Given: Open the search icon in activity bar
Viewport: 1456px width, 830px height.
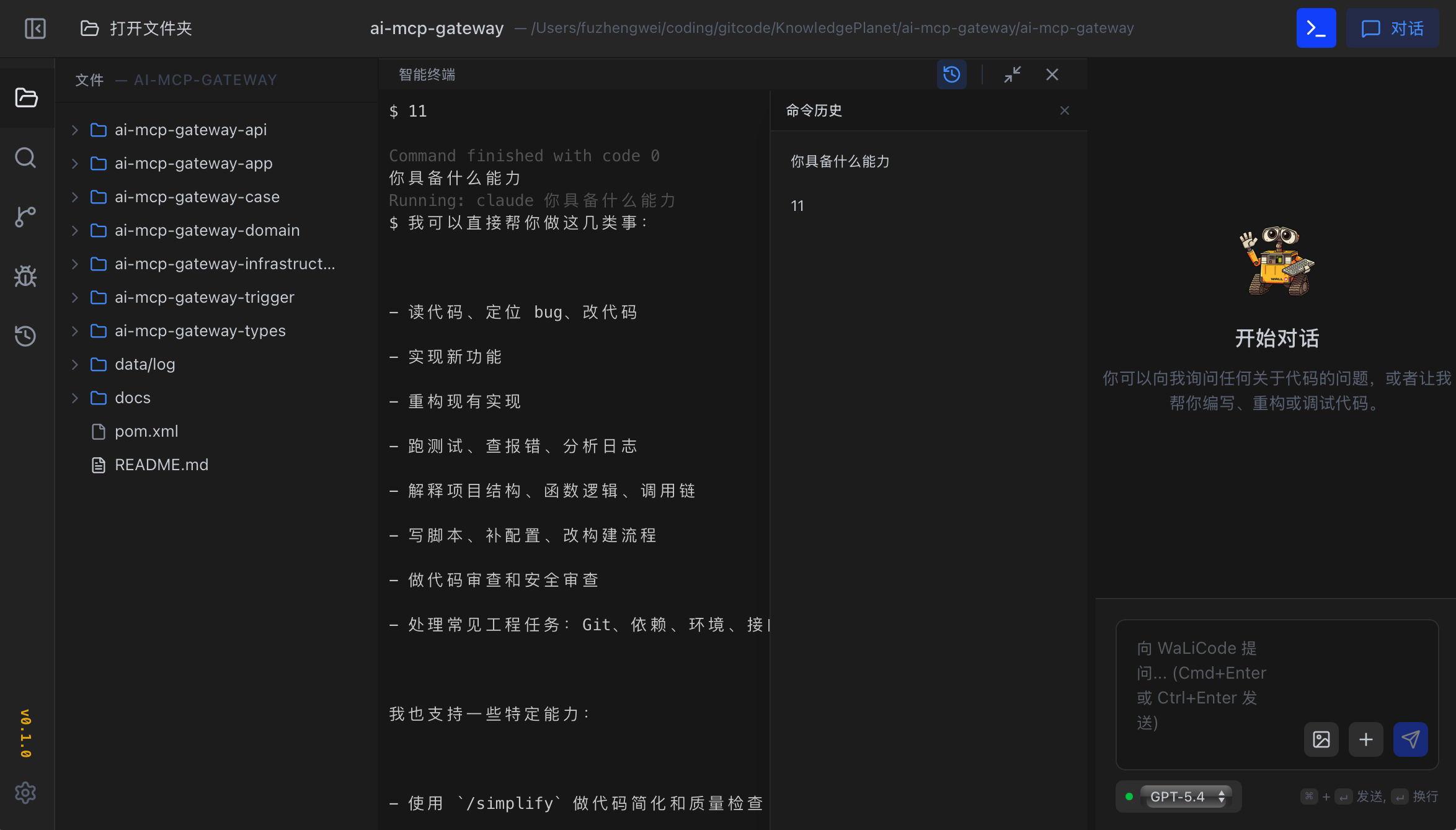Looking at the screenshot, I should 25,158.
